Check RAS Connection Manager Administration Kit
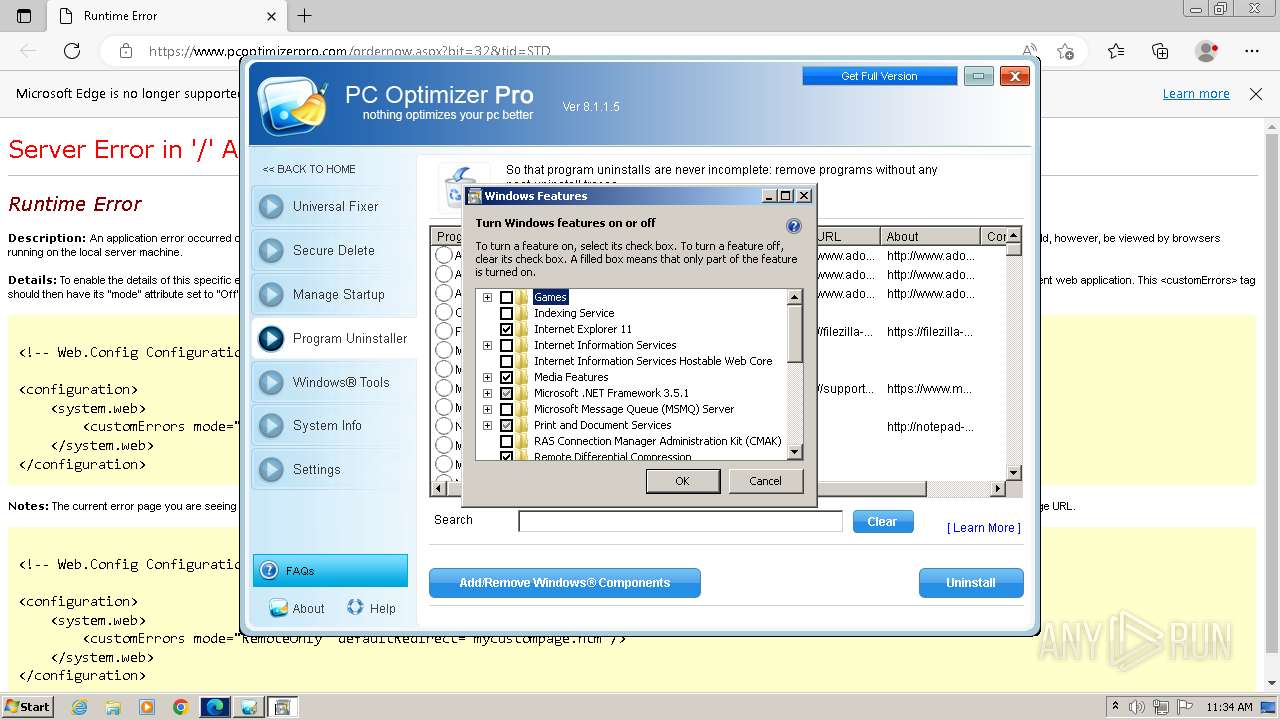Screen dimensions: 1280x720 (507, 442)
